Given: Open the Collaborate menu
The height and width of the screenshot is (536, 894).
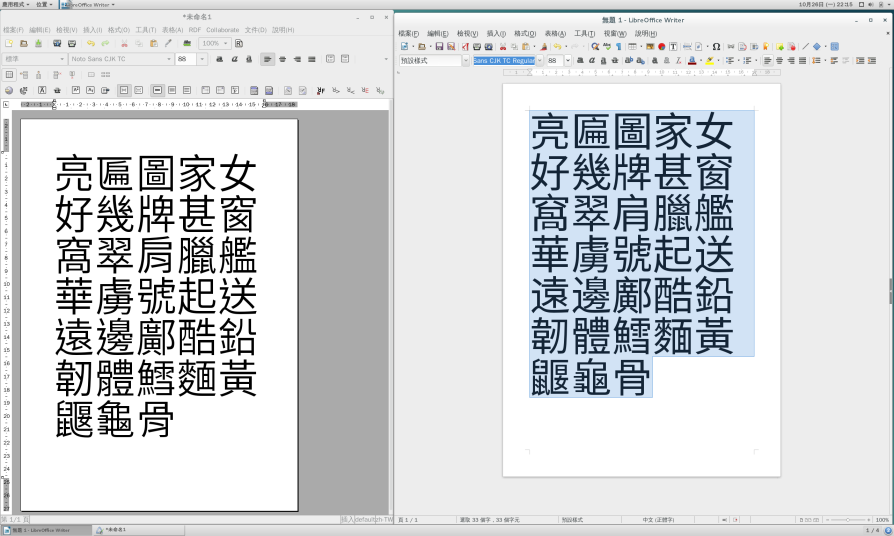Looking at the screenshot, I should pyautogui.click(x=223, y=30).
